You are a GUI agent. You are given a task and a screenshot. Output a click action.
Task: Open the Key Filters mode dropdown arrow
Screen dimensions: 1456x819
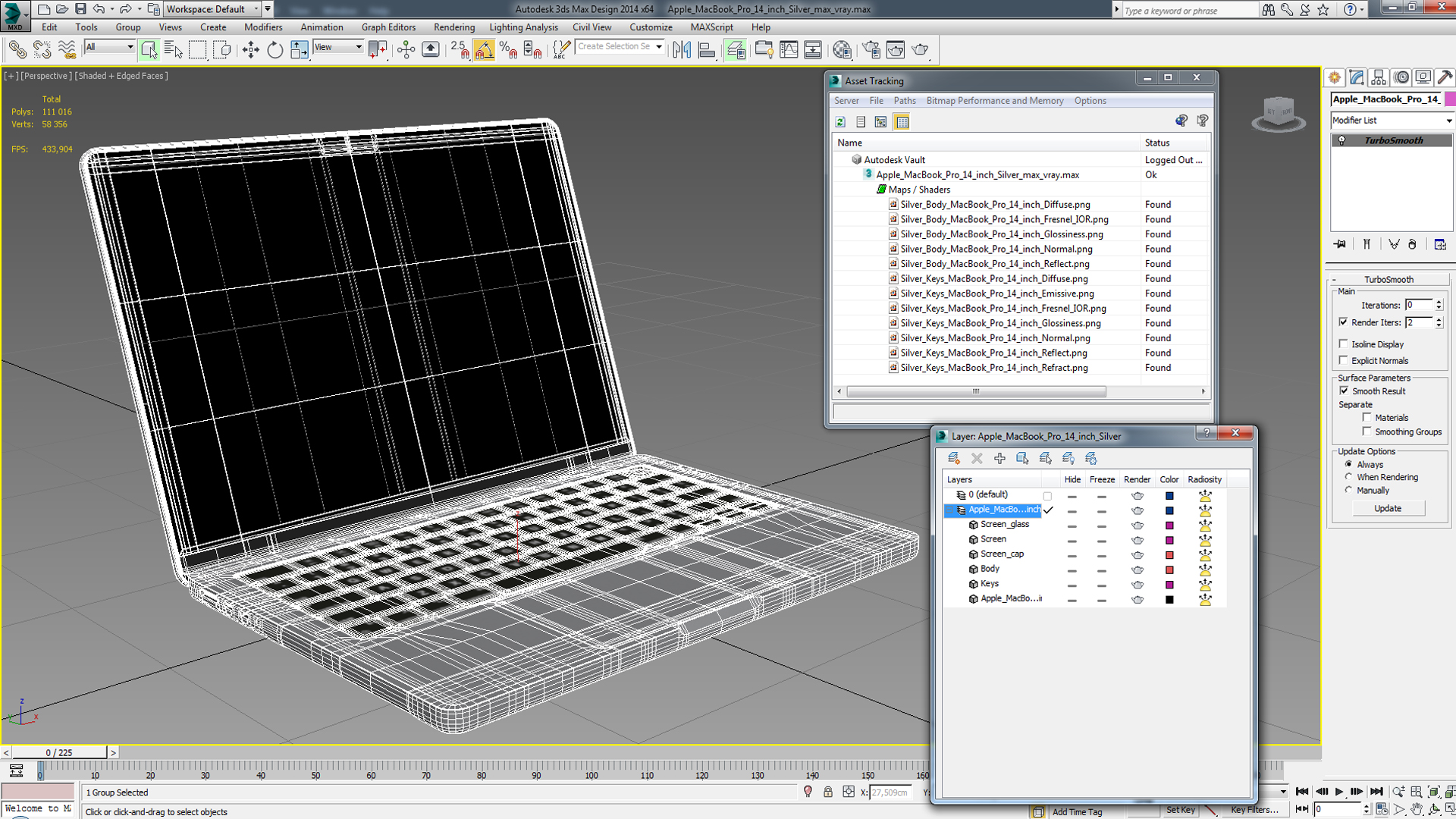pyautogui.click(x=1283, y=792)
